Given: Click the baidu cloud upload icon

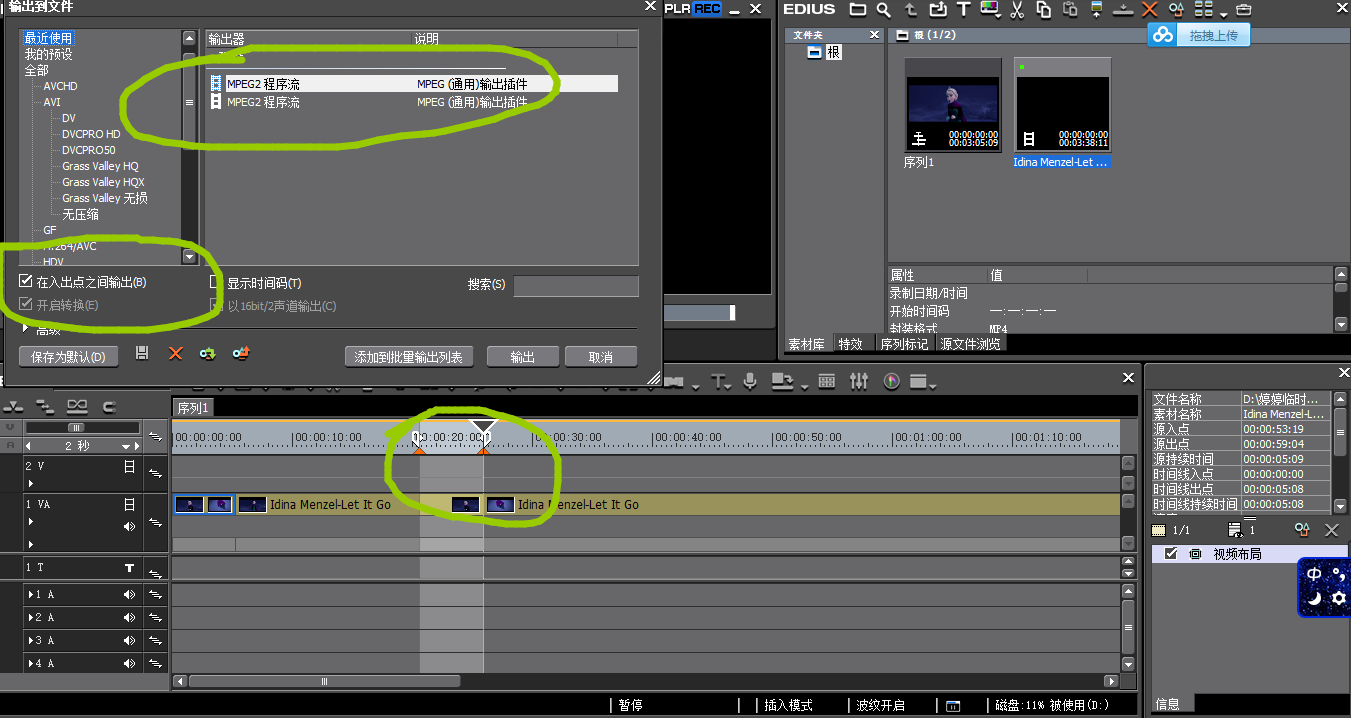Looking at the screenshot, I should [1162, 35].
